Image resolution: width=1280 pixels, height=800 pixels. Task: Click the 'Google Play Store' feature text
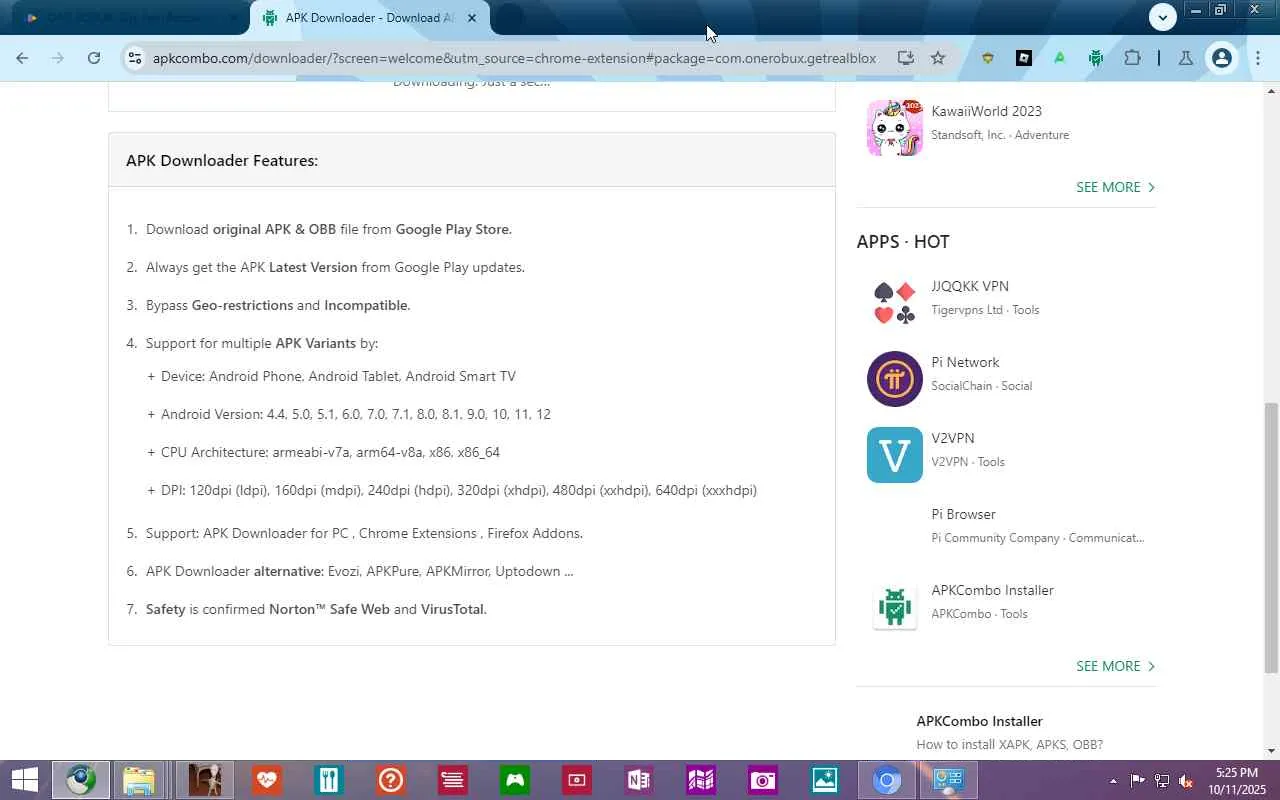tap(452, 229)
